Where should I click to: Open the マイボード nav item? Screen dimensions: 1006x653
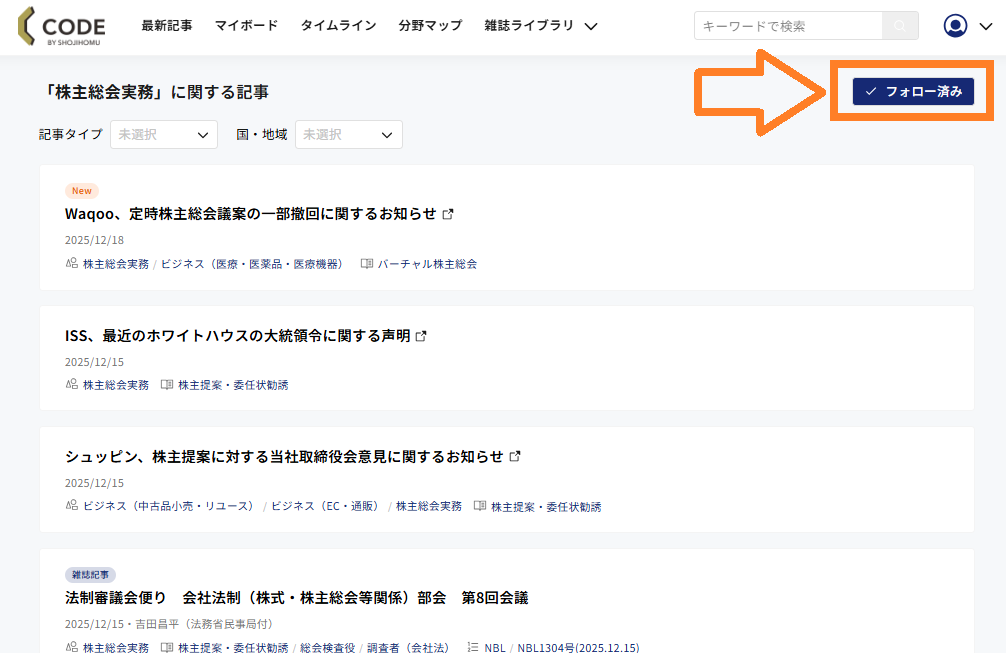click(x=246, y=26)
